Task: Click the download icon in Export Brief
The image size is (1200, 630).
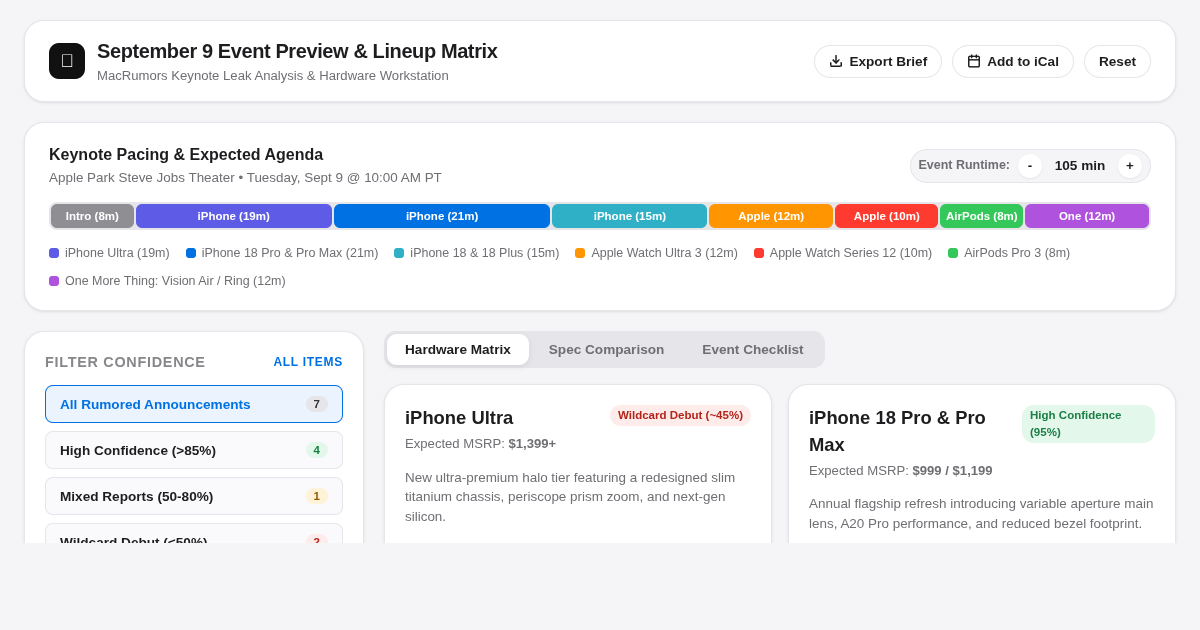Action: coord(836,61)
